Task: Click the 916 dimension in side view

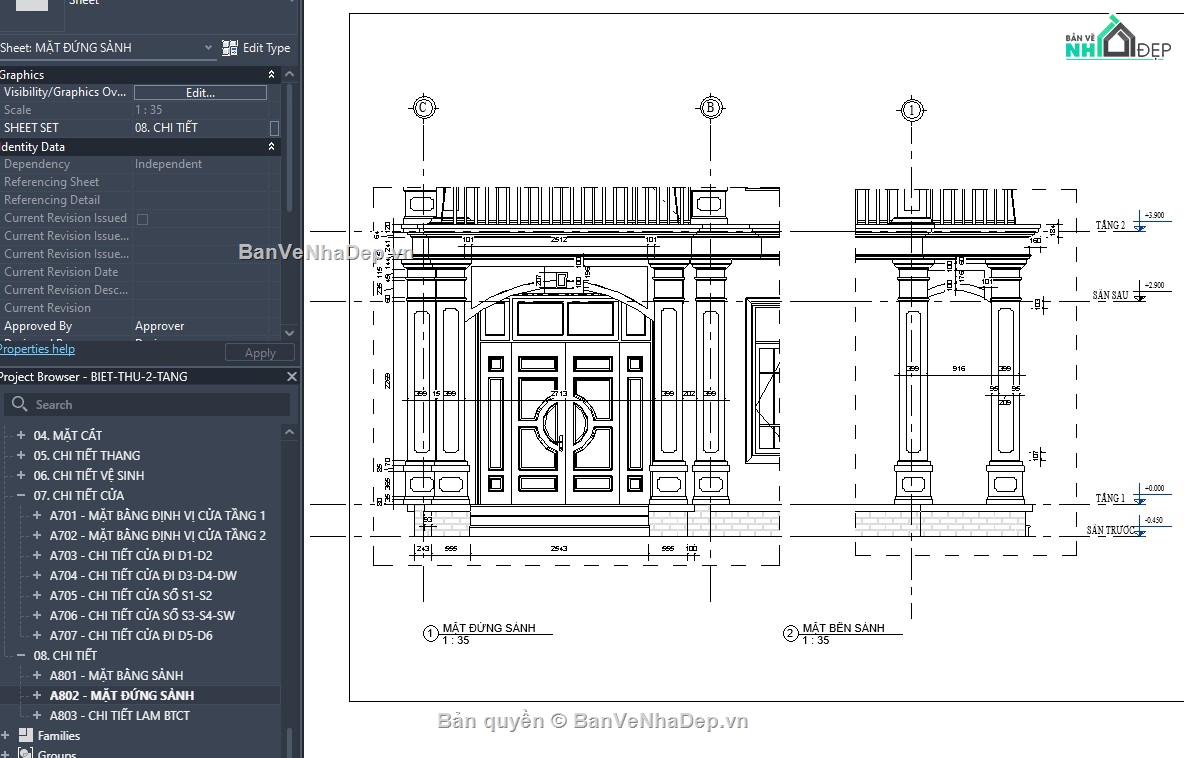Action: pyautogui.click(x=958, y=368)
